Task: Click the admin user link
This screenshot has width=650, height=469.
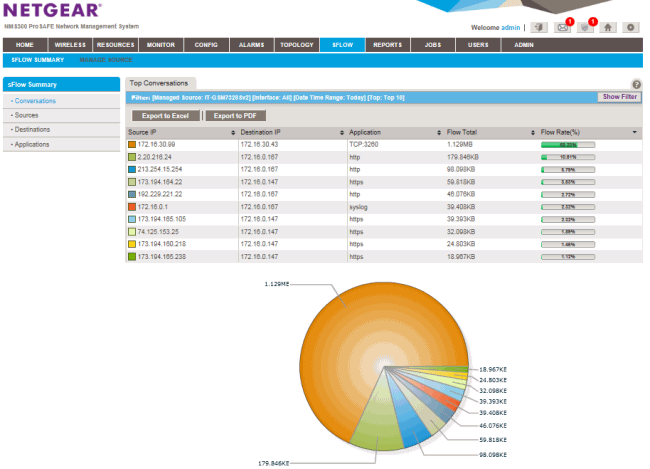Action: 510,27
